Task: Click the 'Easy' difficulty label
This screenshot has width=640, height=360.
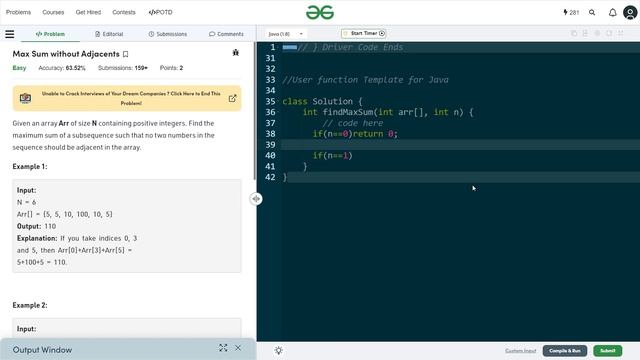Action: [x=19, y=68]
